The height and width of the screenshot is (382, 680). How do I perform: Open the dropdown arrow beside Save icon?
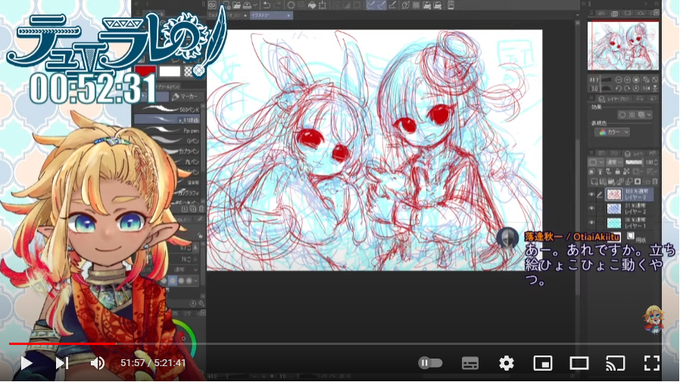pyautogui.click(x=255, y=5)
